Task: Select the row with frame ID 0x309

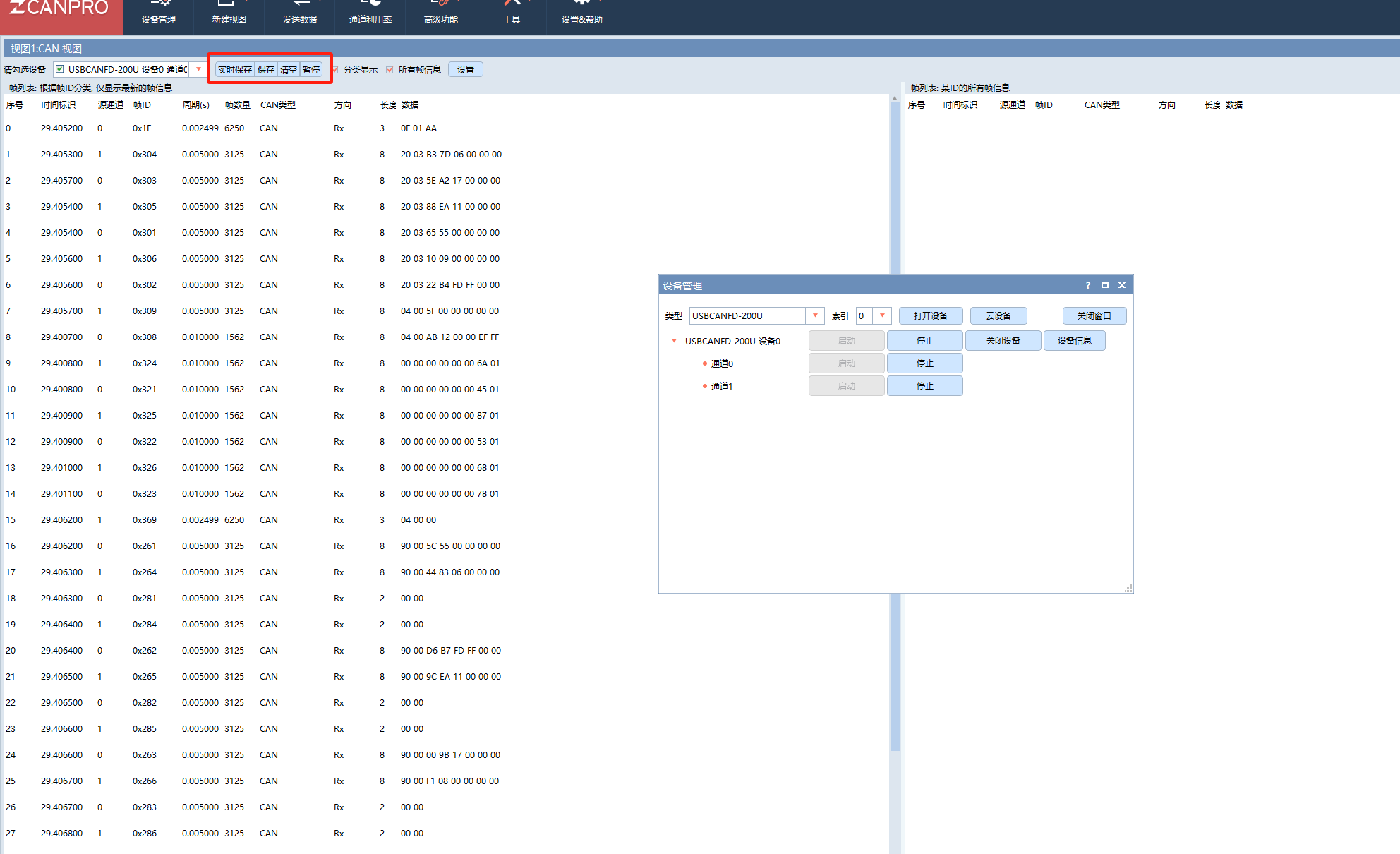Action: click(445, 311)
